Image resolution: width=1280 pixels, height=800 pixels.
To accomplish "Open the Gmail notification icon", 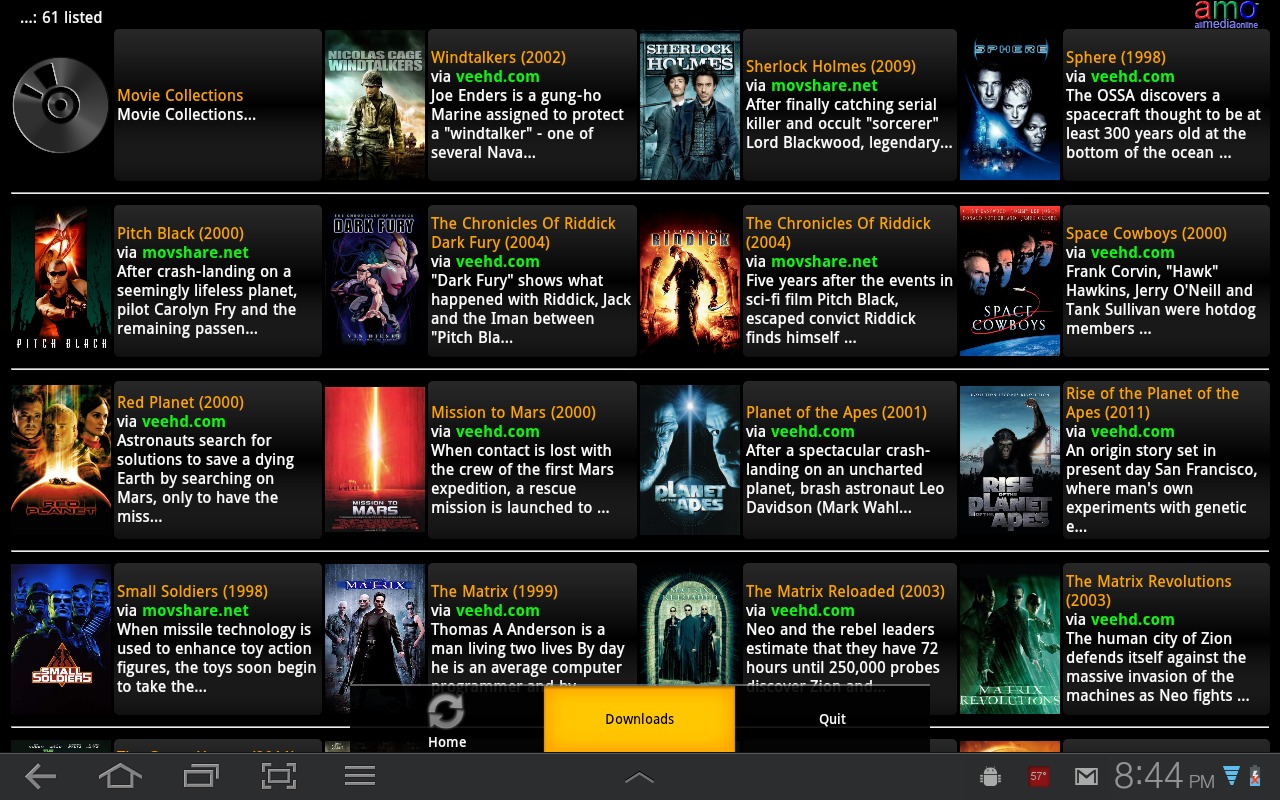I will [1086, 776].
